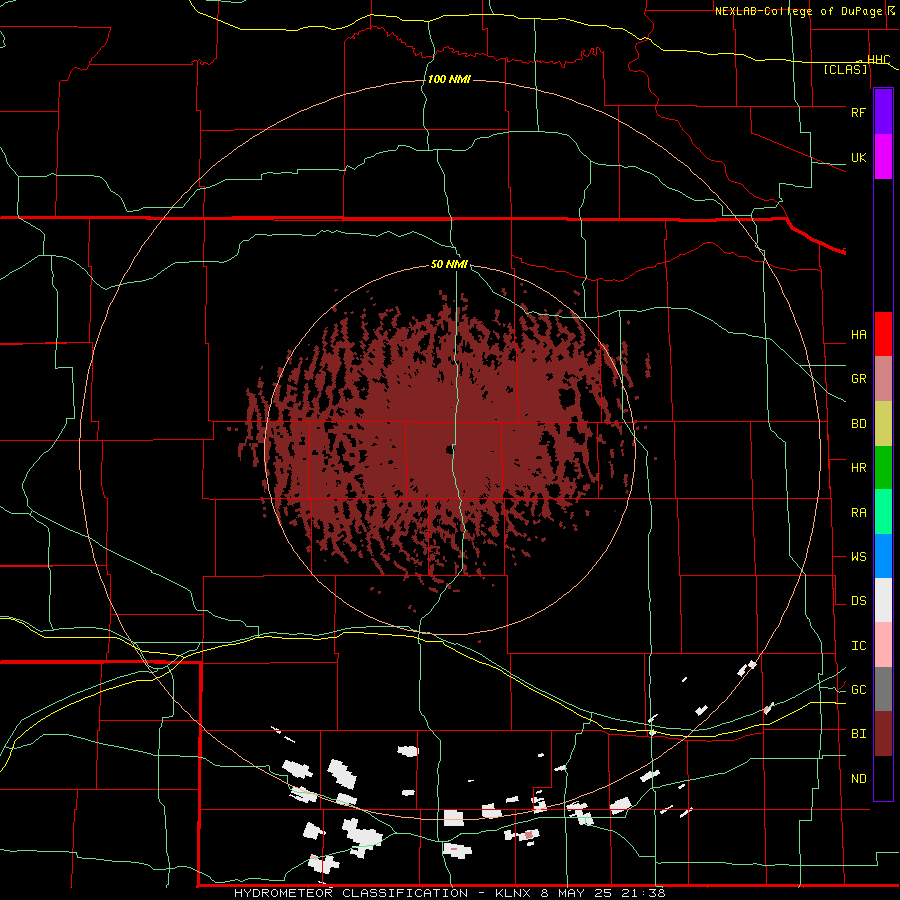Screen dimensions: 900x900
Task: Click the 'HR' legend label
Action: (x=858, y=468)
